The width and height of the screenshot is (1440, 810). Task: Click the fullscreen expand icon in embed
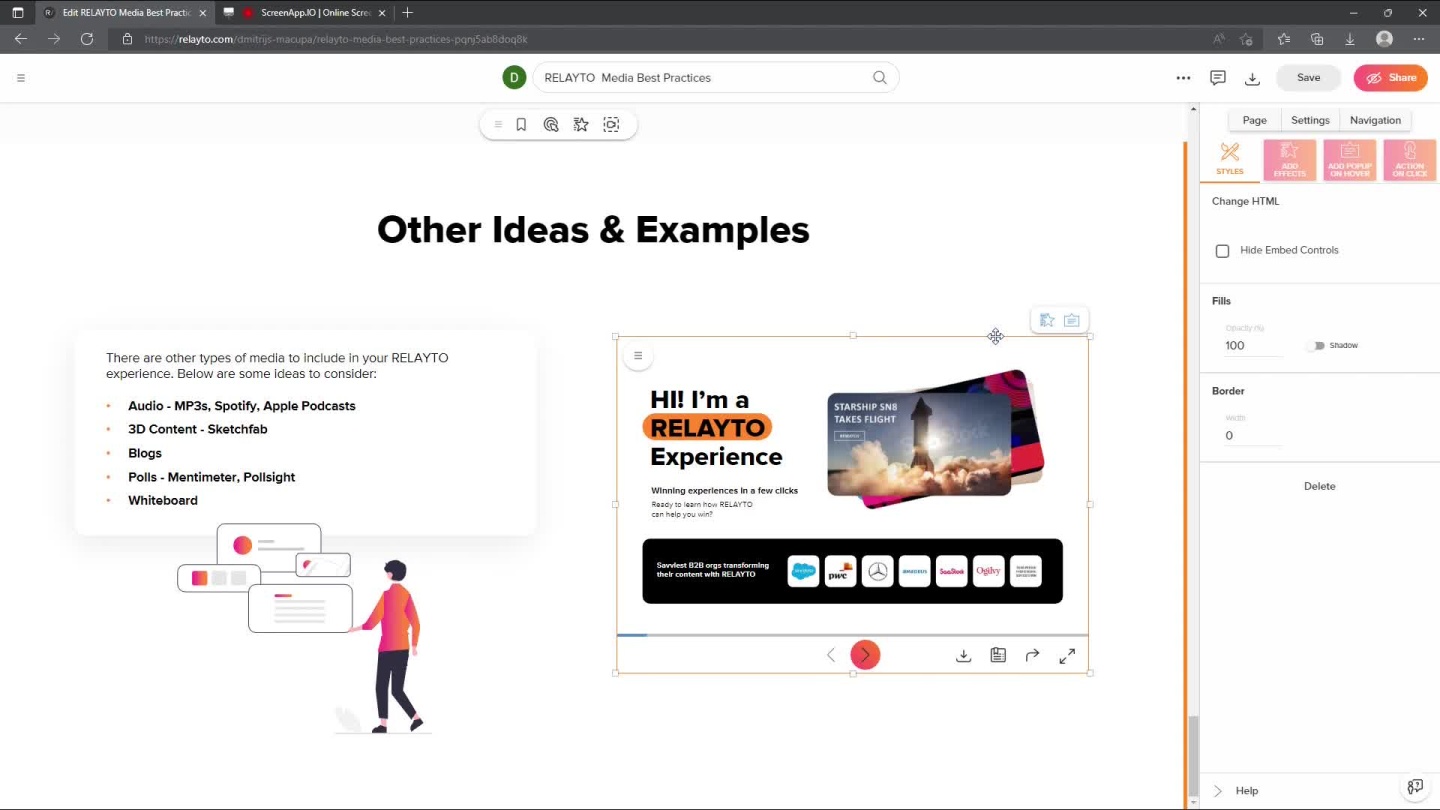pos(1067,656)
